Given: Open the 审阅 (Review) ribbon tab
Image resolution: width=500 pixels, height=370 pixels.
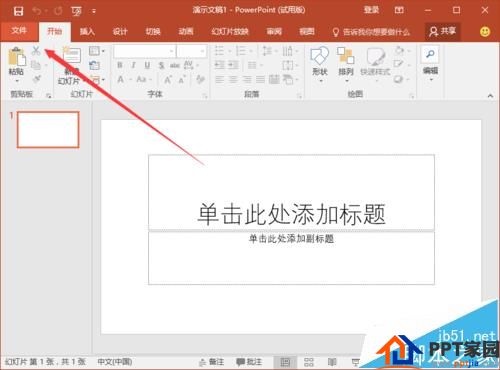Looking at the screenshot, I should coord(274,32).
